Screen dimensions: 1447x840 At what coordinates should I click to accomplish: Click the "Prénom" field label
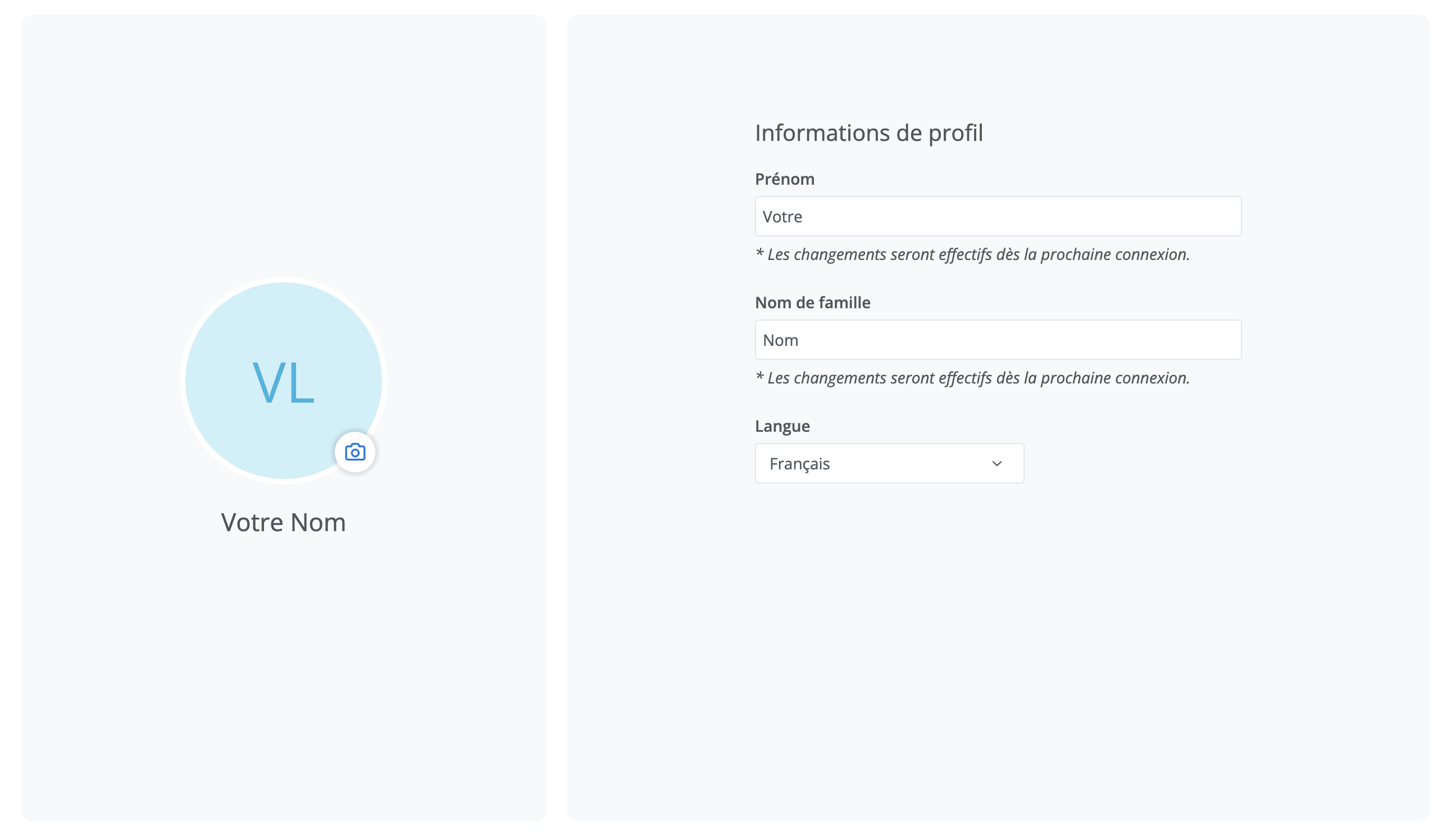(x=784, y=179)
